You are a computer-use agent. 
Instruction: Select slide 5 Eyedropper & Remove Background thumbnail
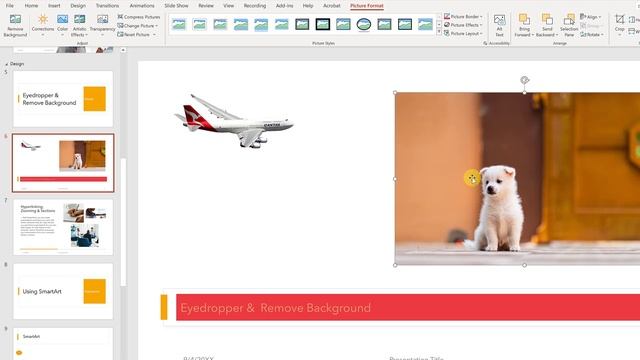tap(63, 99)
